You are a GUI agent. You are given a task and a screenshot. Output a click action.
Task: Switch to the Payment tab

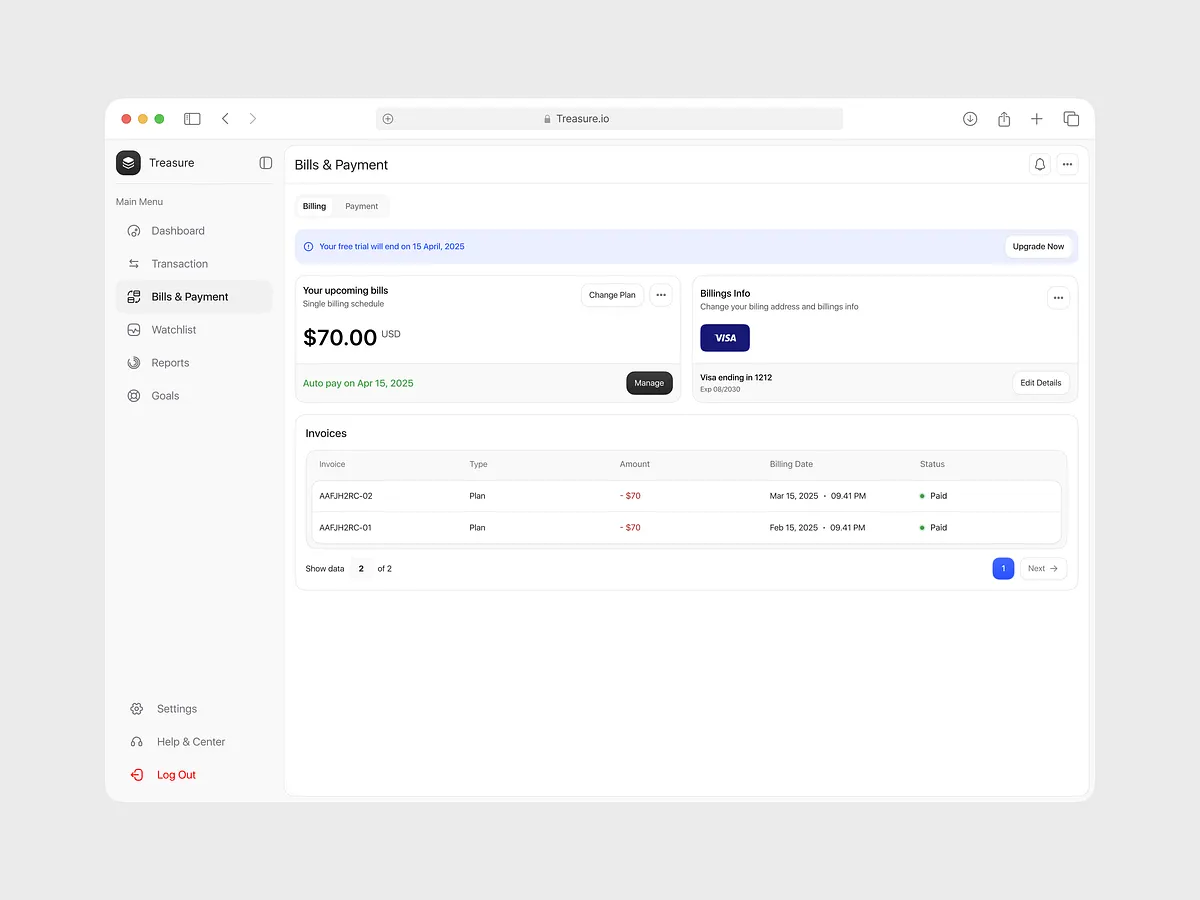point(361,205)
